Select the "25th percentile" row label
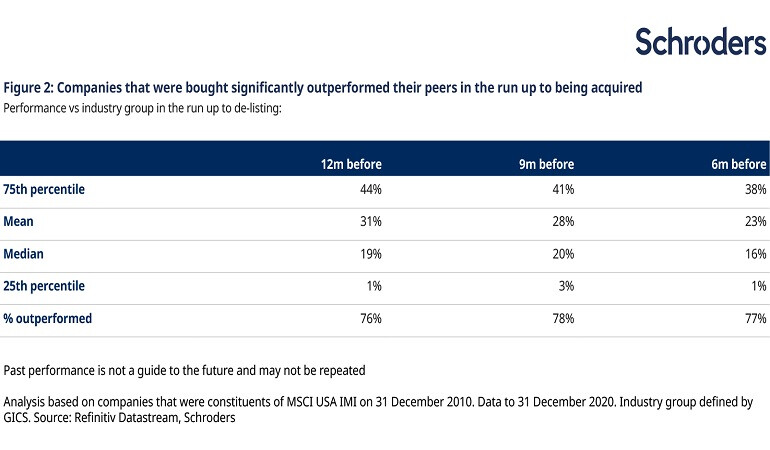This screenshot has height=450, width=770. (x=44, y=286)
